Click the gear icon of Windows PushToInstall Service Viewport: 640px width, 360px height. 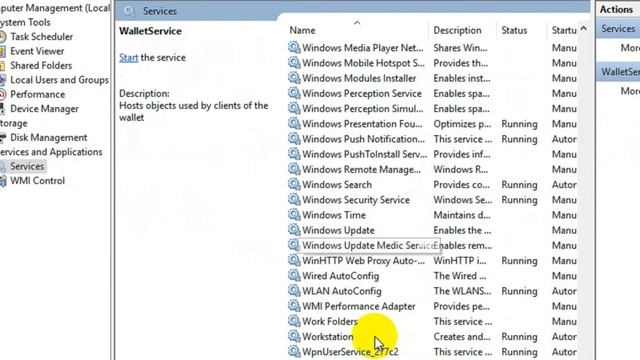pos(293,154)
